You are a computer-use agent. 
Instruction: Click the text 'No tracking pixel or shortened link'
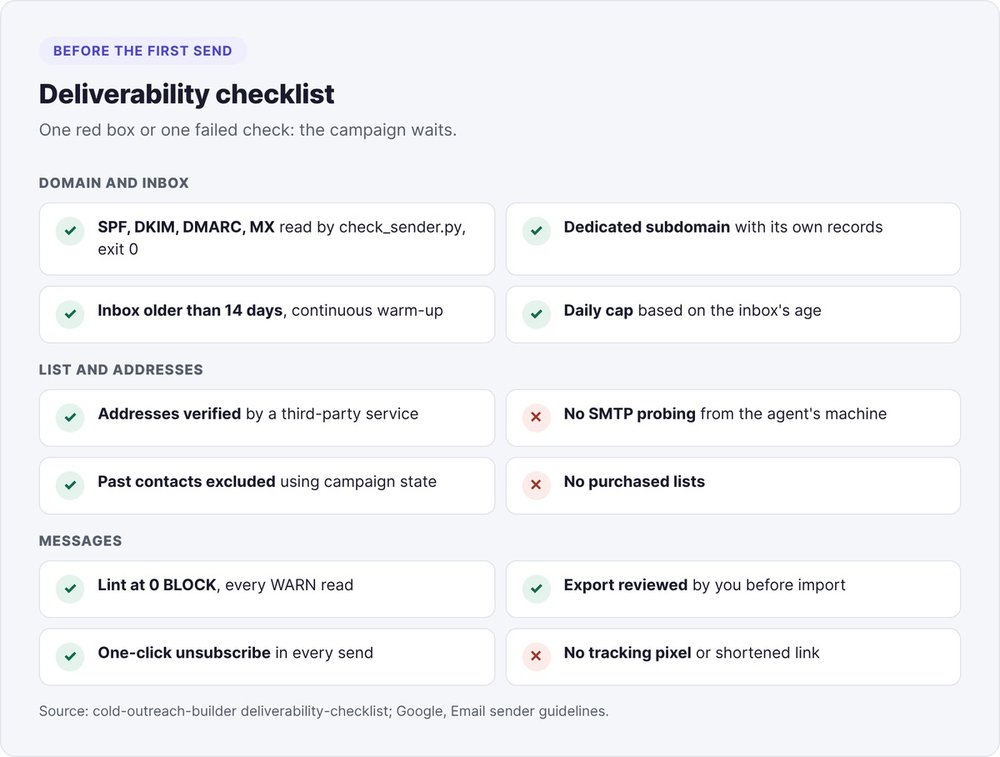[x=692, y=652]
